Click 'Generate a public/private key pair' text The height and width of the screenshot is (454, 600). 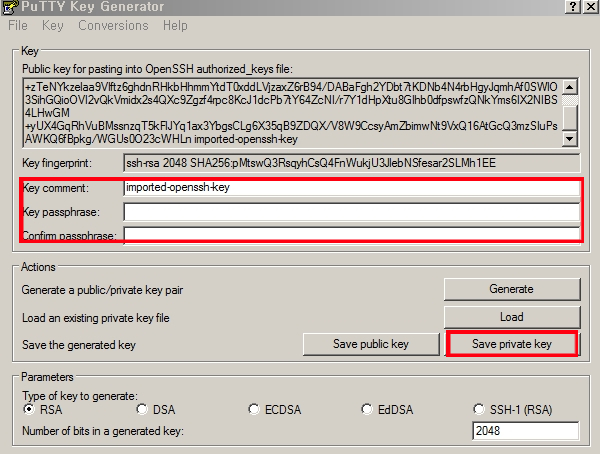[x=102, y=290]
